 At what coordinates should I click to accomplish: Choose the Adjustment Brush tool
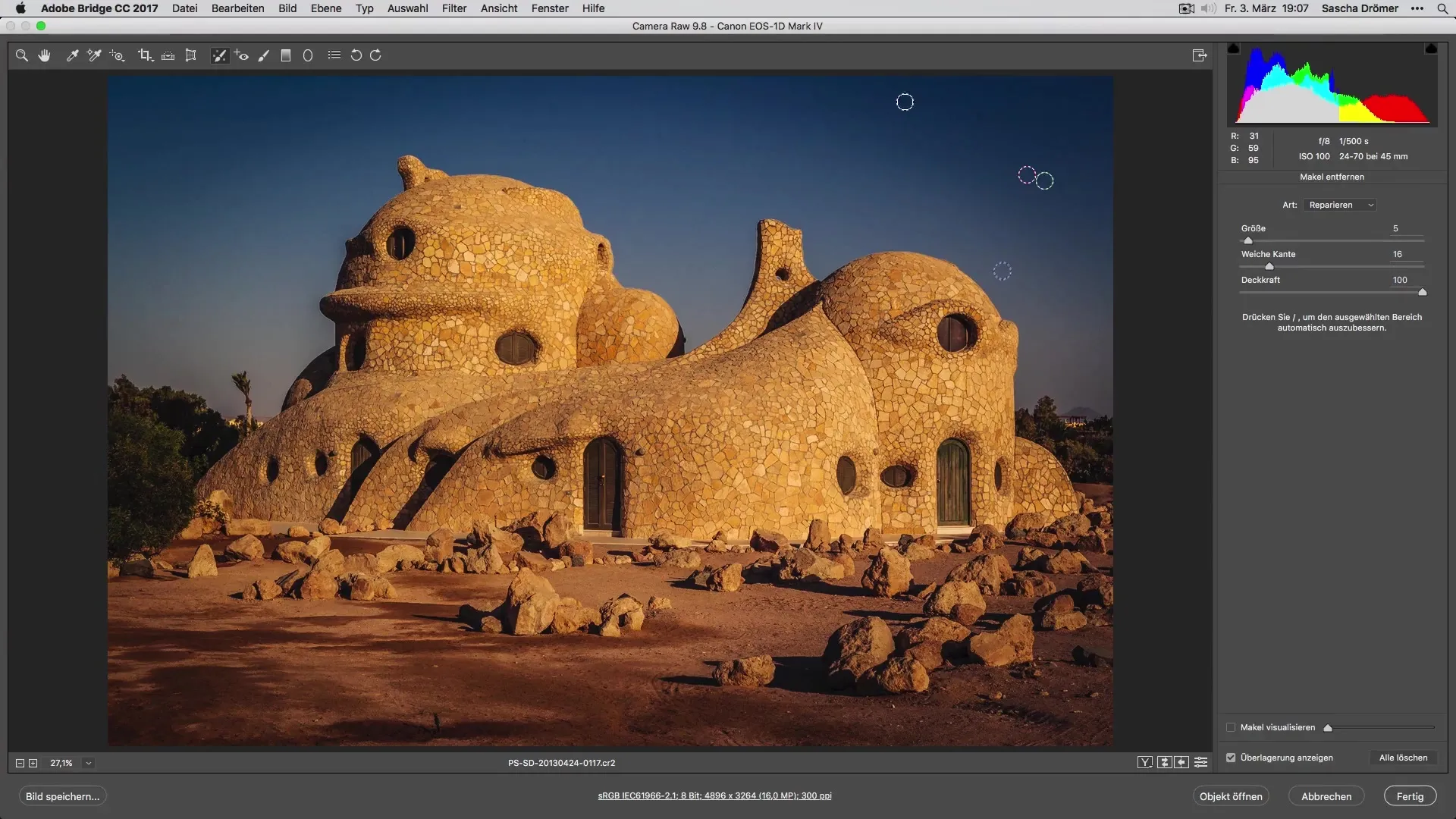click(263, 55)
